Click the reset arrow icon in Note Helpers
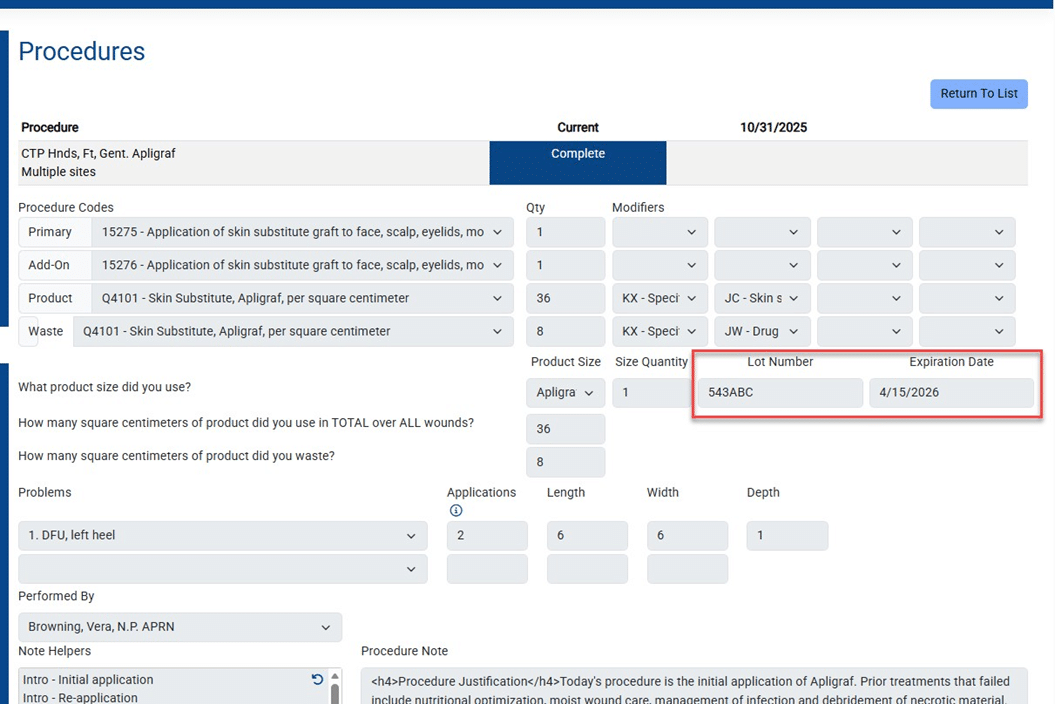The height and width of the screenshot is (704, 1055). [x=317, y=680]
